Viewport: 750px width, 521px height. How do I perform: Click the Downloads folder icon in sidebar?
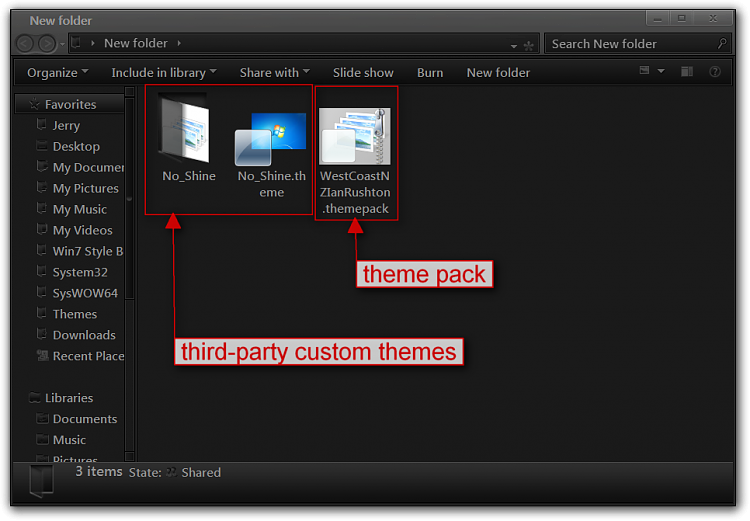42,334
